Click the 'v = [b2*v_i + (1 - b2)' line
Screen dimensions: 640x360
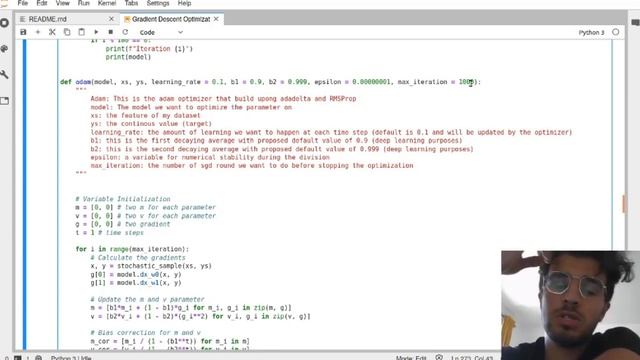[200, 316]
